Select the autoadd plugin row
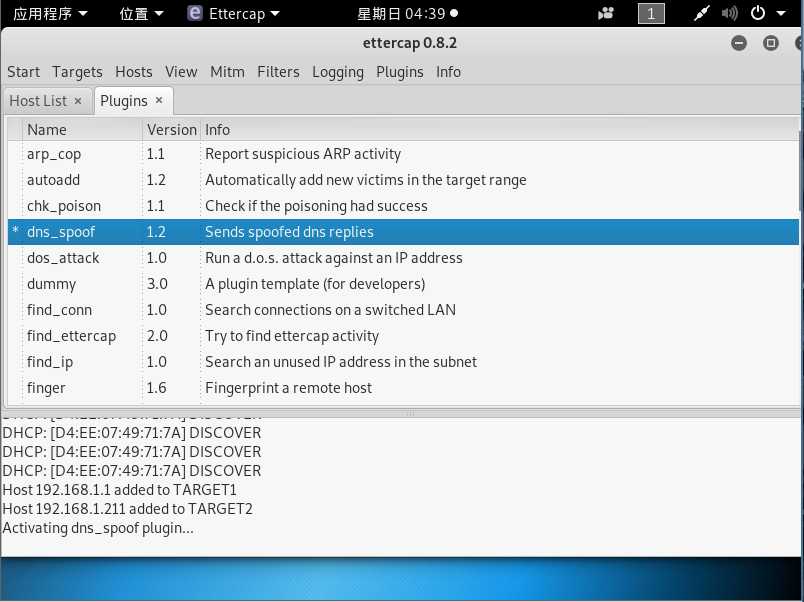The width and height of the screenshot is (804, 602). 403,180
